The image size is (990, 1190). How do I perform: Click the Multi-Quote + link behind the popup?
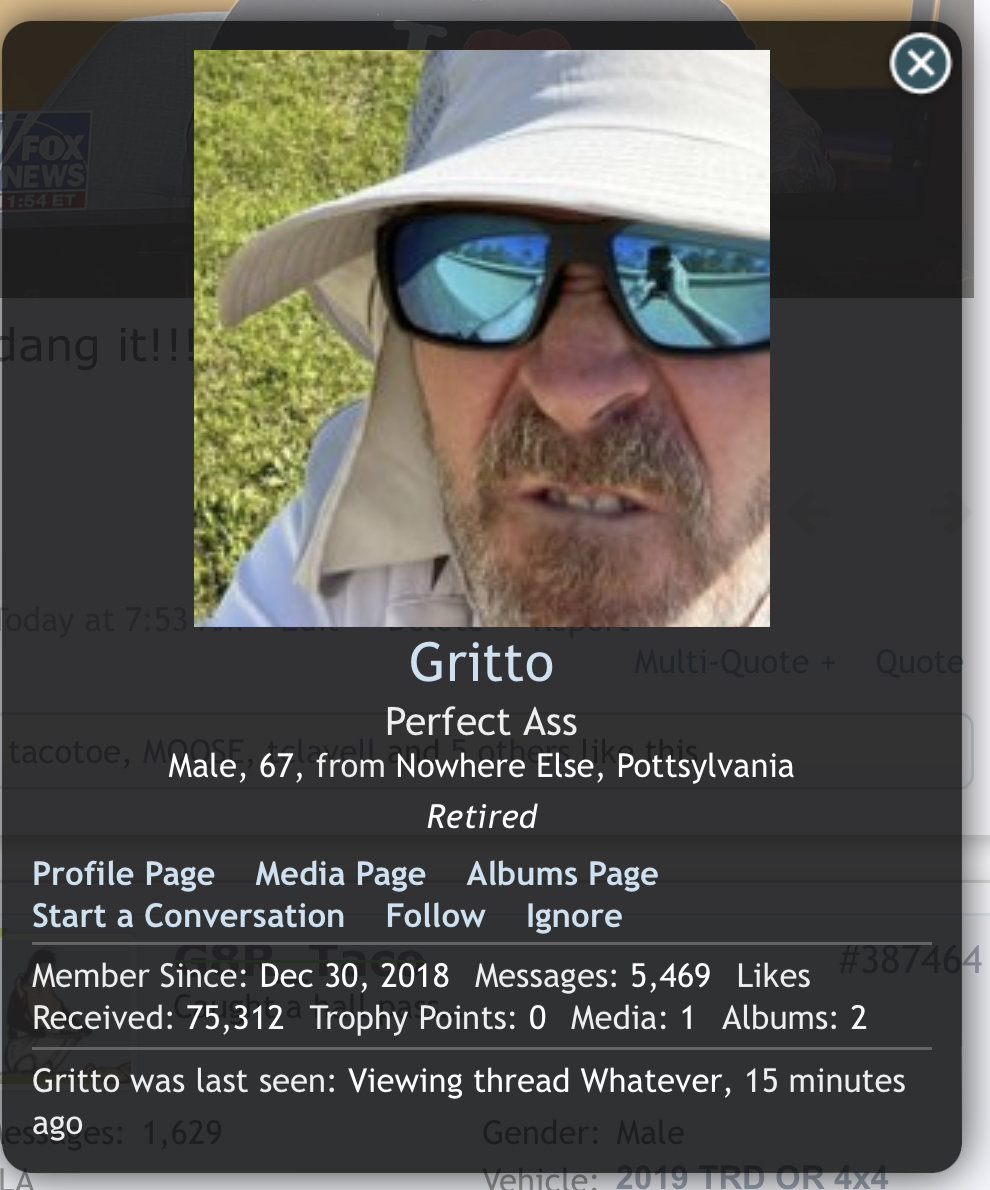point(735,663)
